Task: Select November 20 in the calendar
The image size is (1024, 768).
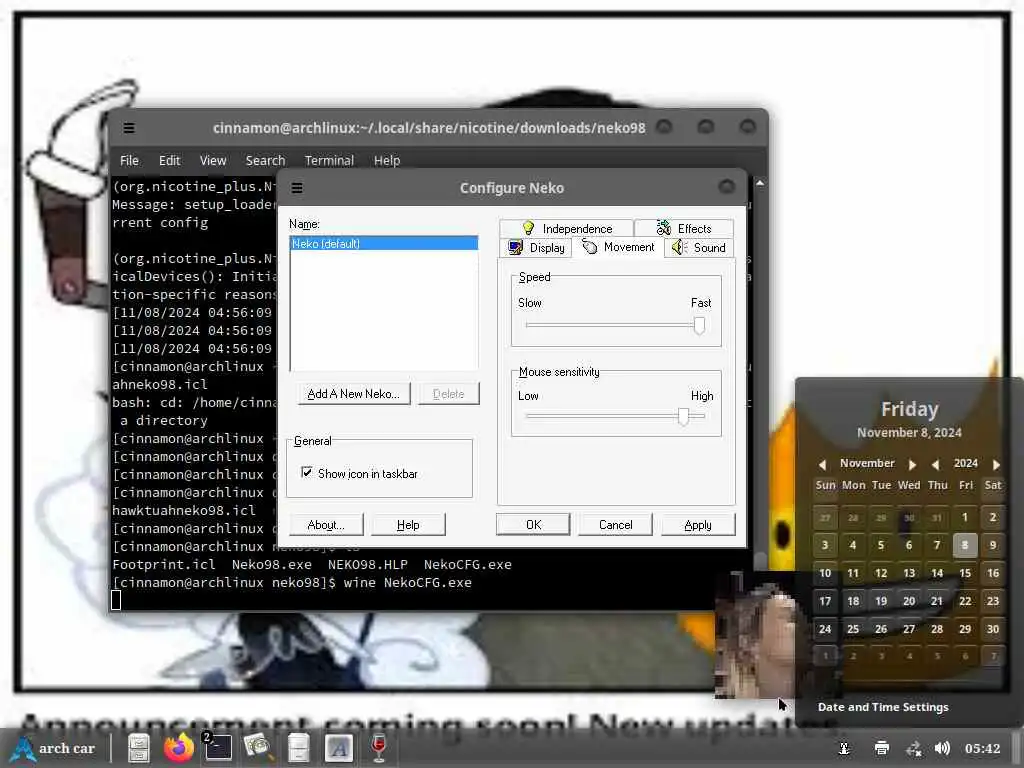Action: [909, 601]
